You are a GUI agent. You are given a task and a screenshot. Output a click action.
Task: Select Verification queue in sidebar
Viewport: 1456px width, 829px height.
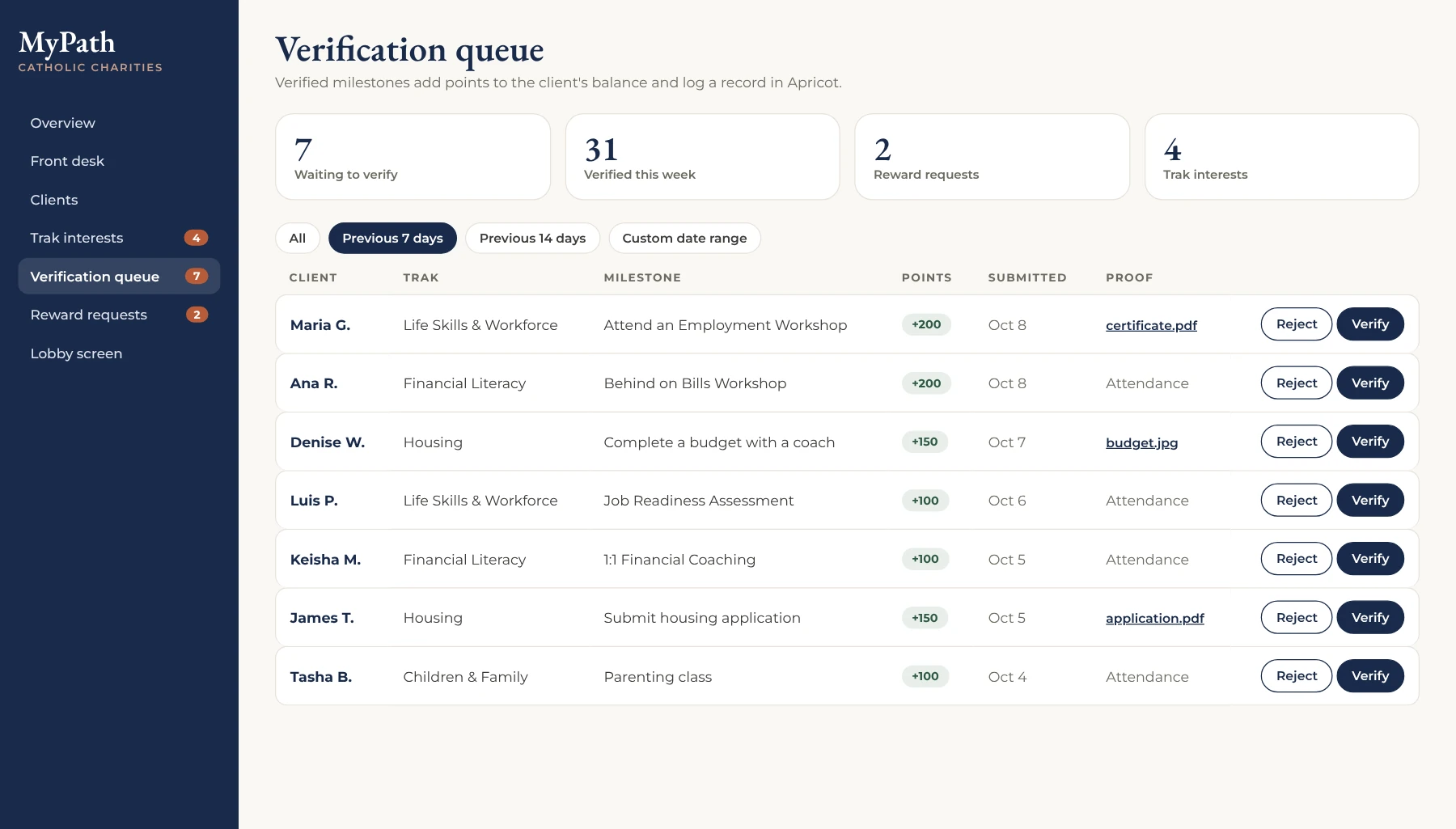click(119, 277)
